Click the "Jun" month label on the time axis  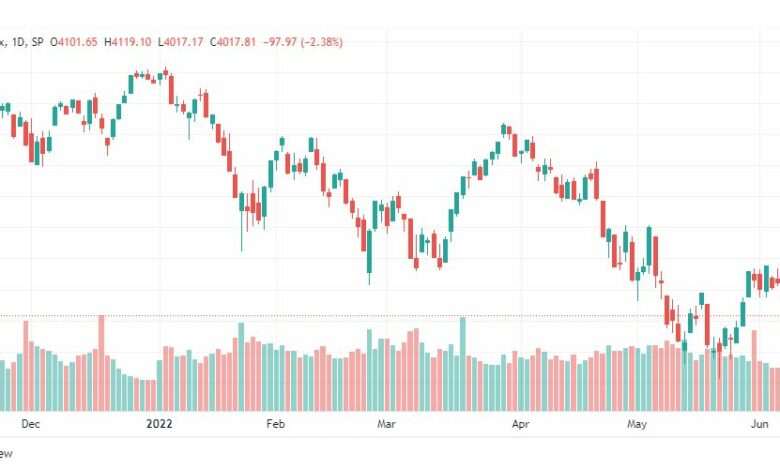(x=760, y=424)
